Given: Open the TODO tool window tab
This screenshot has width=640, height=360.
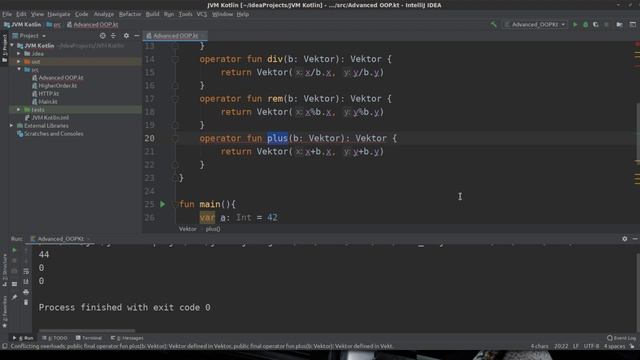Looking at the screenshot, I should pos(55,338).
